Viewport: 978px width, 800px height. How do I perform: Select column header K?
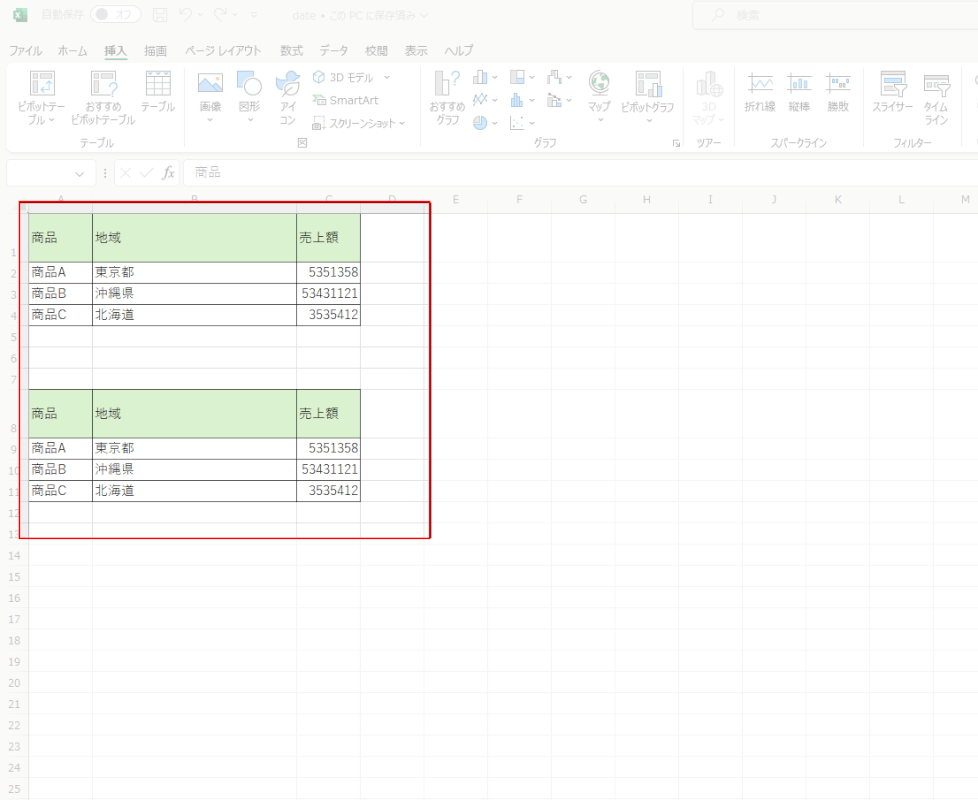[838, 200]
